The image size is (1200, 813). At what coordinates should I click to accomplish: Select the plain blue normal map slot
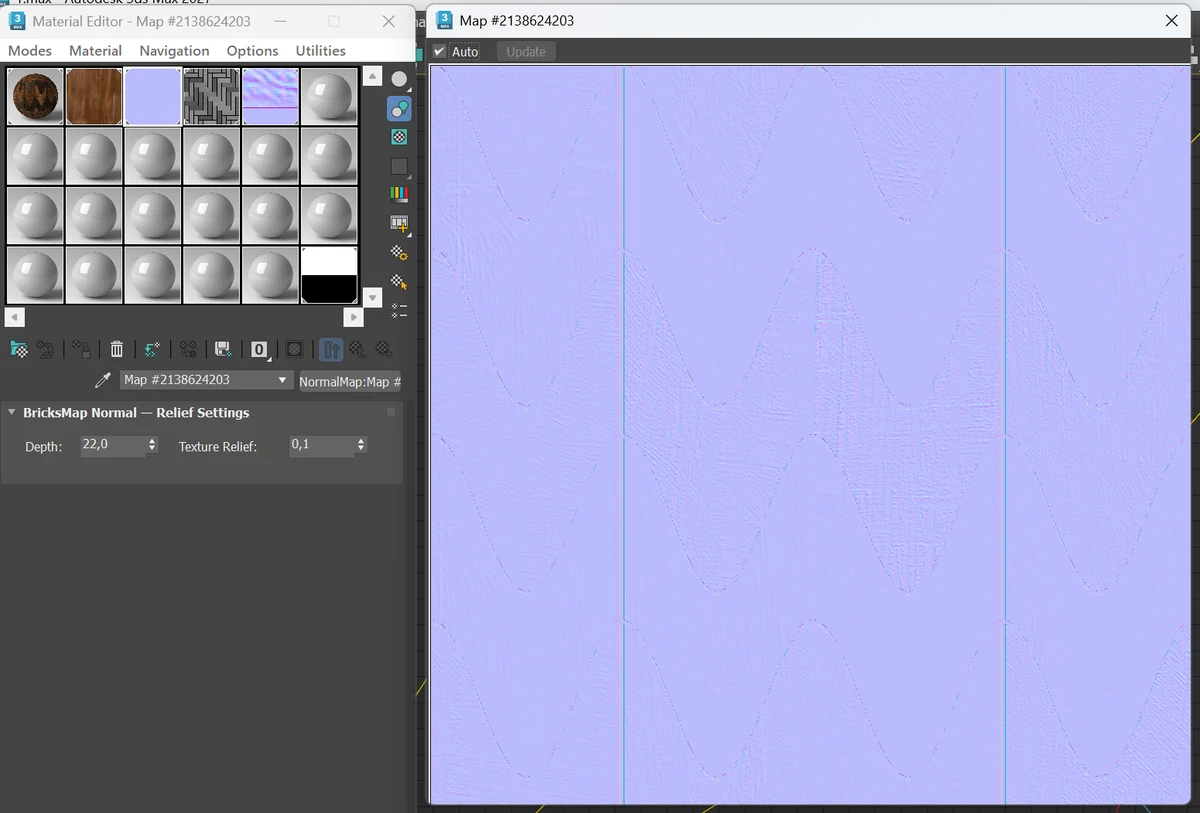pos(153,96)
